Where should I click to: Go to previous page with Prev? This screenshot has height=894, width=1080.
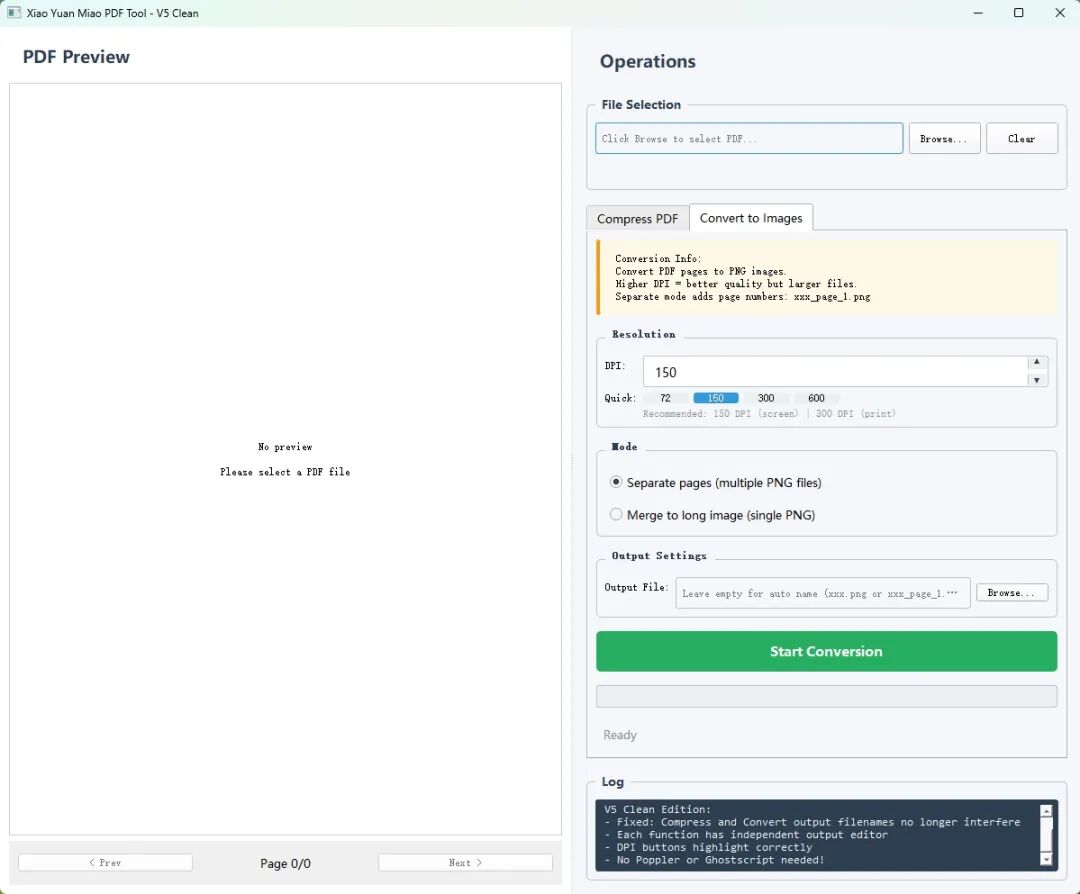point(105,862)
